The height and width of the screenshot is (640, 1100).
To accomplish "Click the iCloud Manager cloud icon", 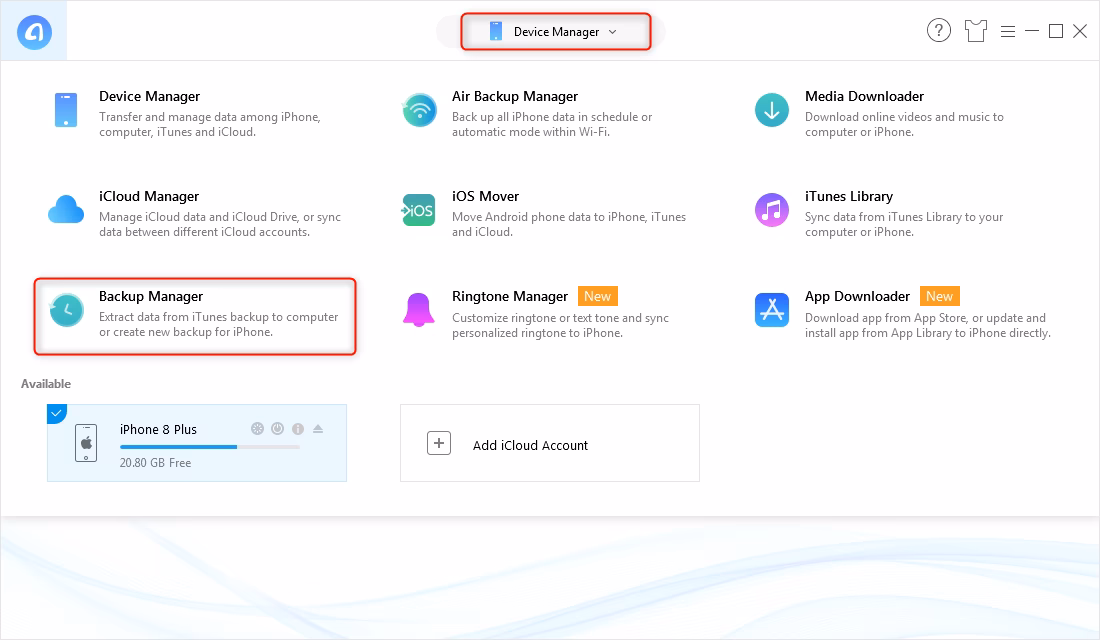I will tap(66, 210).
